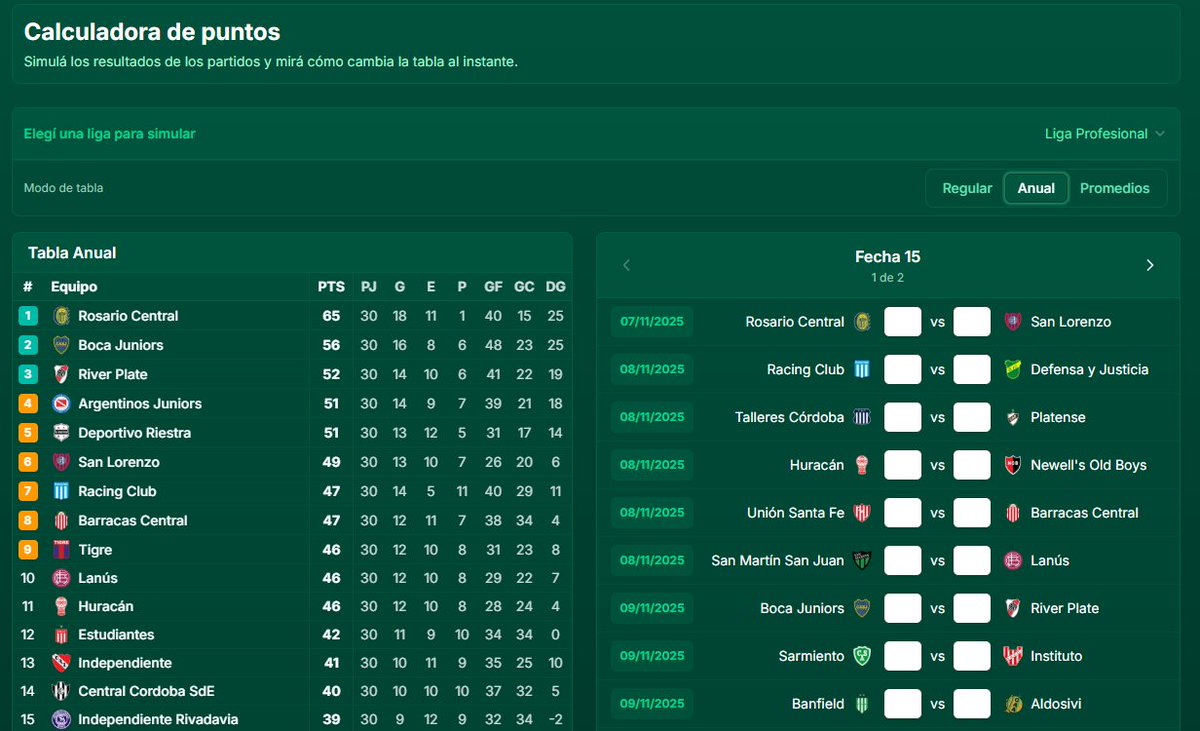Click Newell's Old Boys crest
The image size is (1200, 731).
[1012, 465]
